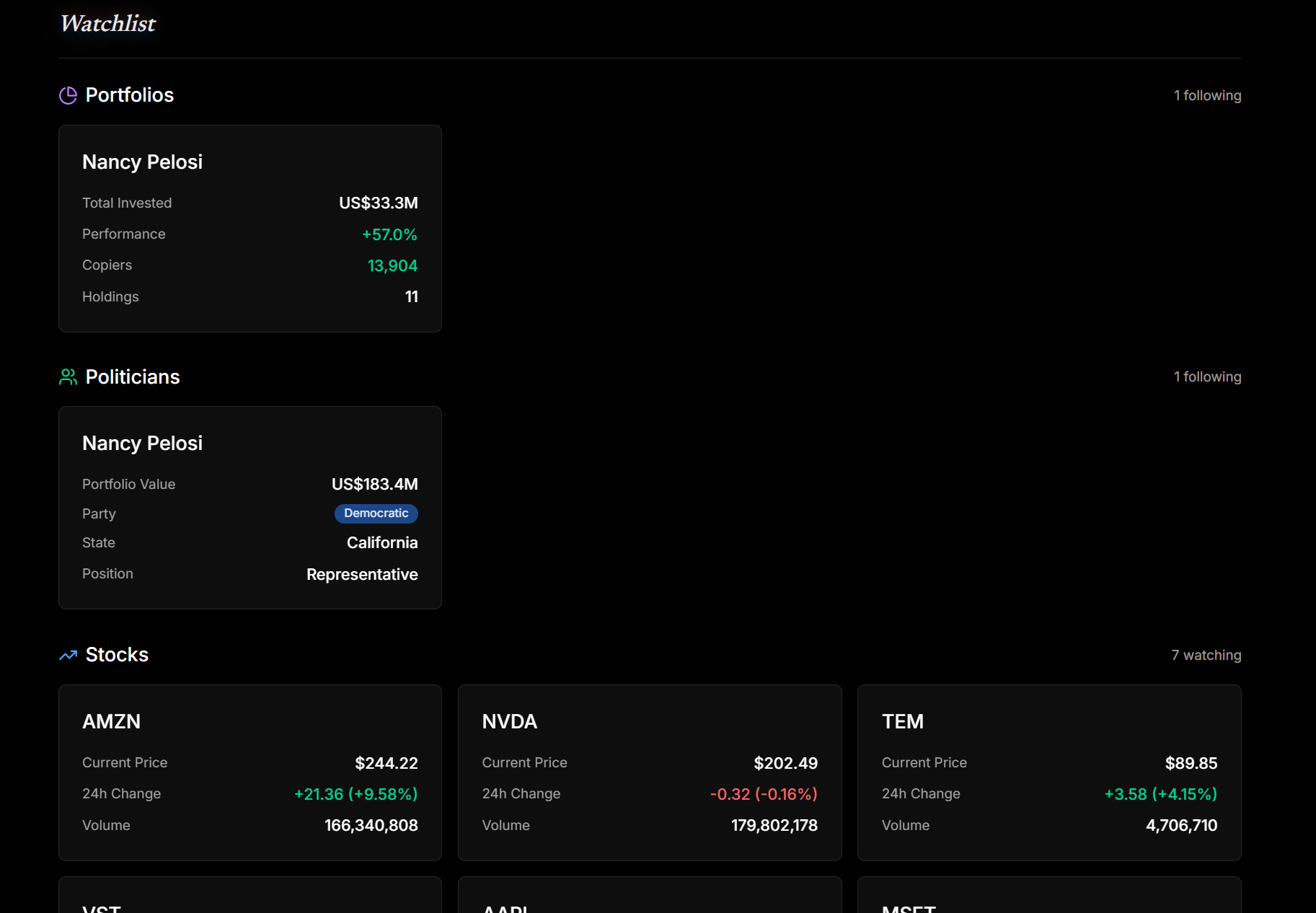1316x913 pixels.
Task: Click the Democratic party badge
Action: tap(376, 513)
